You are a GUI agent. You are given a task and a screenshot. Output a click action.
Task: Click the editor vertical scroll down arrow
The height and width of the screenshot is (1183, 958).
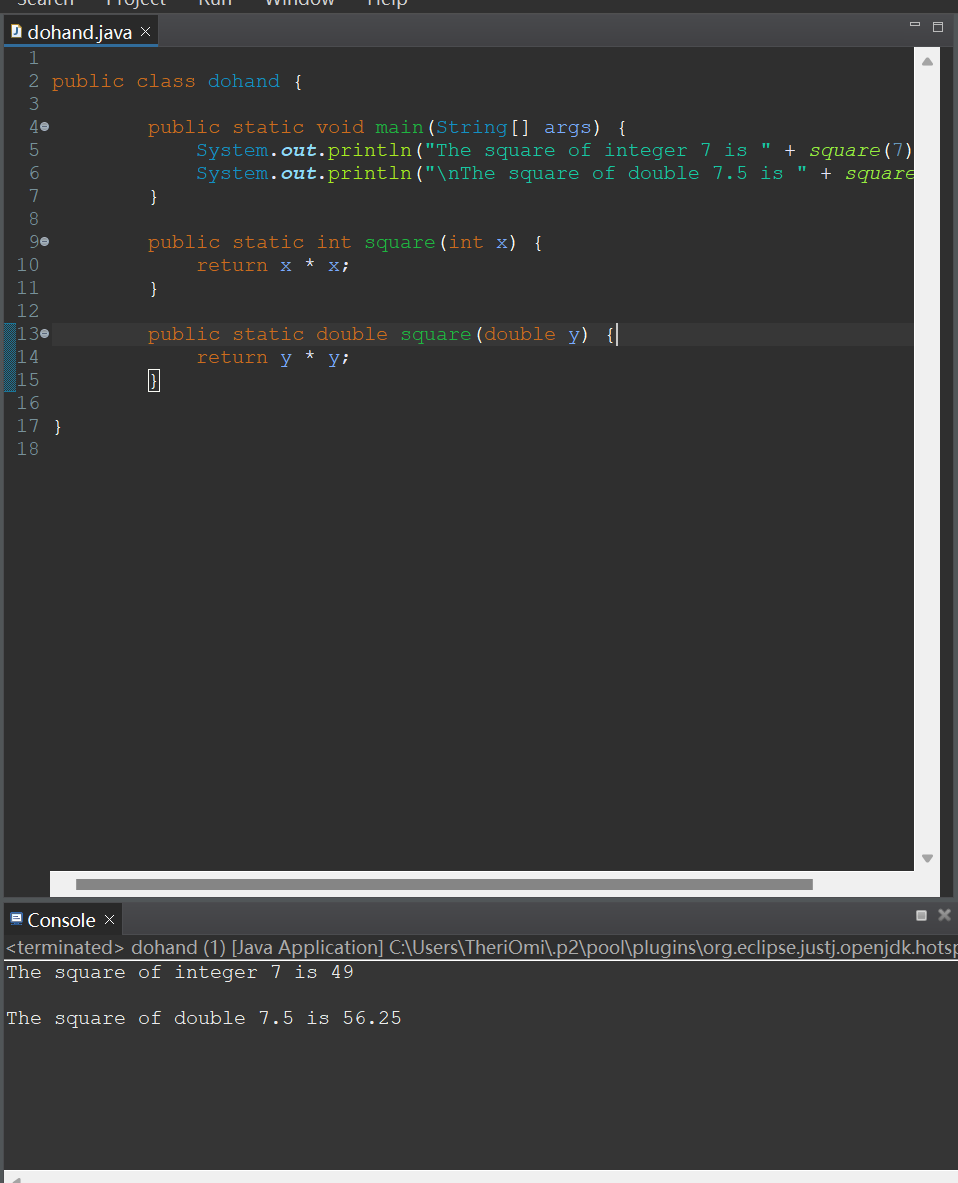(928, 858)
